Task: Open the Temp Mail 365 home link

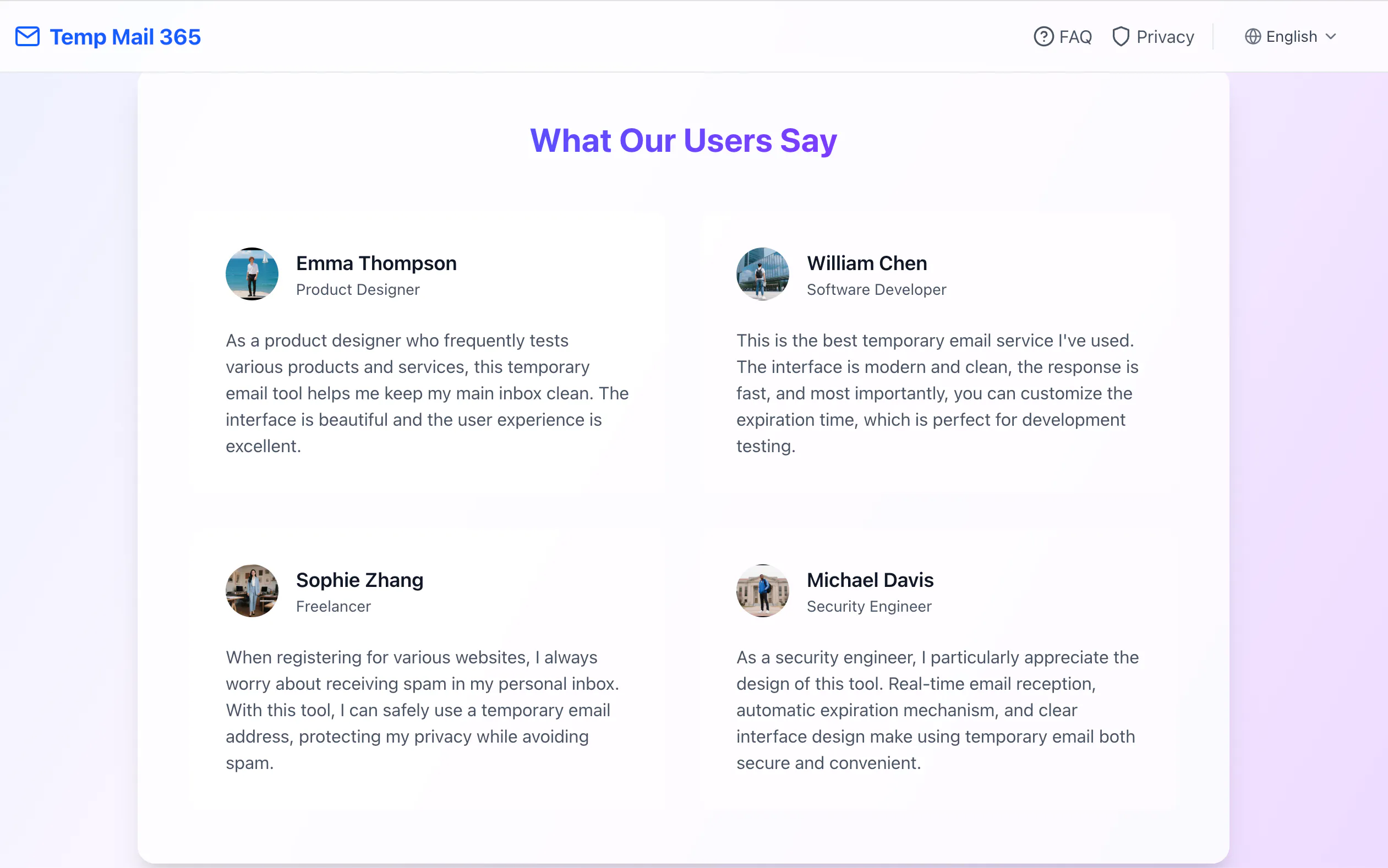Action: (x=108, y=37)
